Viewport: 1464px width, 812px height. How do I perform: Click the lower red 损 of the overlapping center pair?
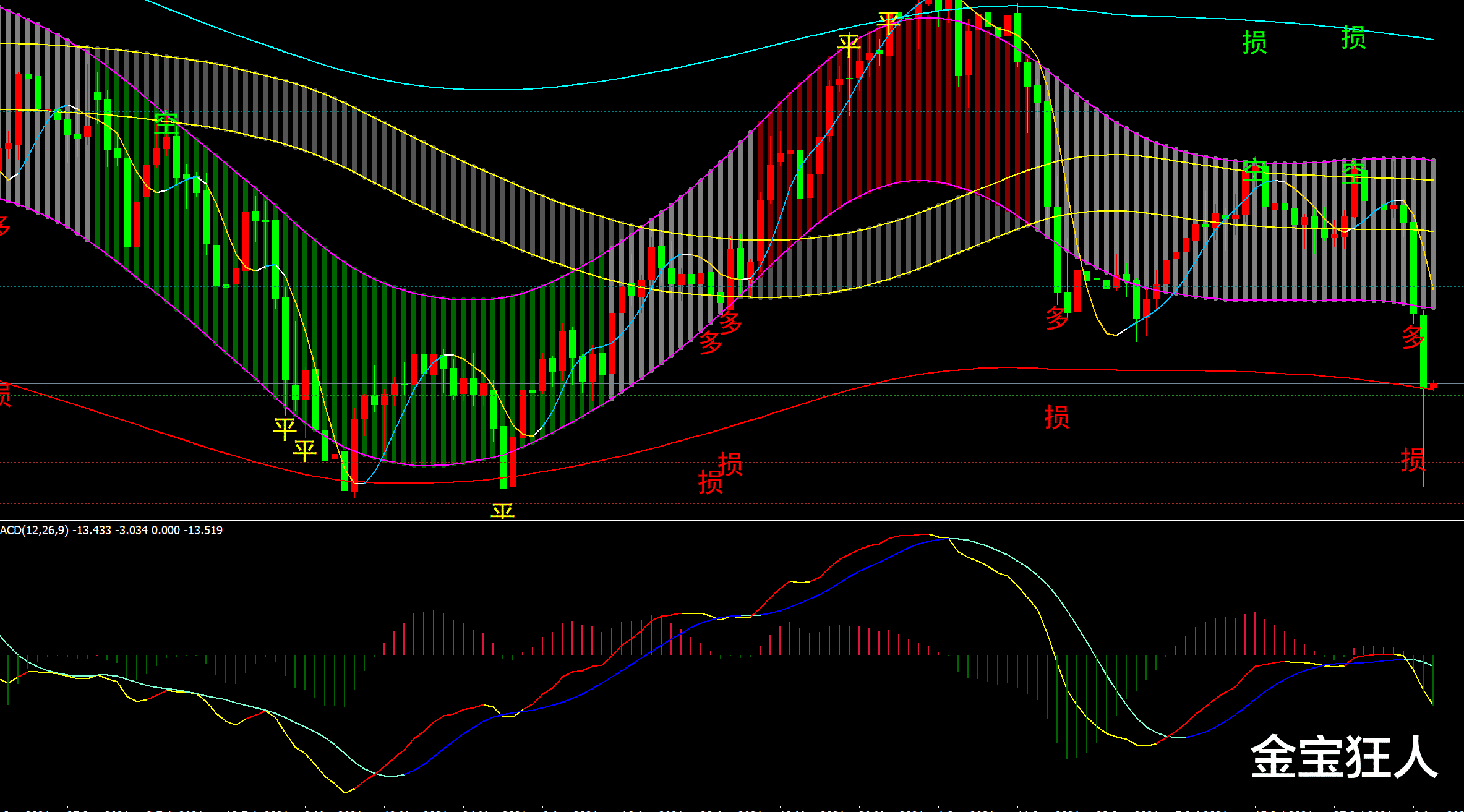pyautogui.click(x=710, y=482)
